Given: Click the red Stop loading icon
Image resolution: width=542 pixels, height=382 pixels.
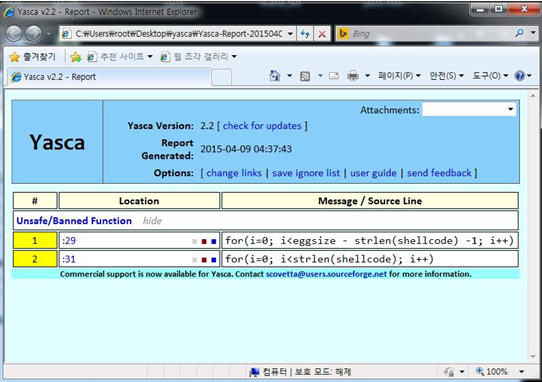Looking at the screenshot, I should [322, 34].
